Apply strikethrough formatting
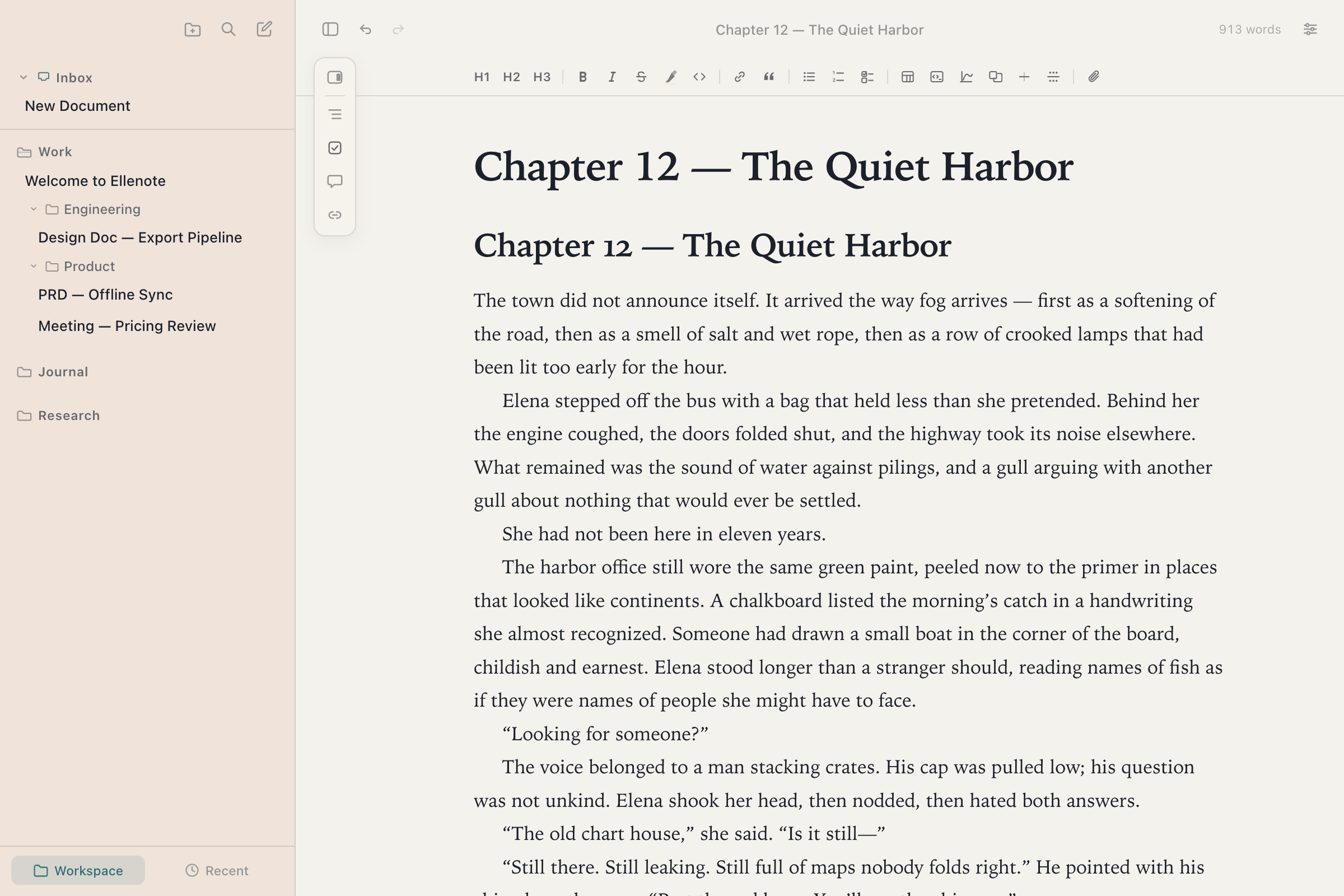1344x896 pixels. [x=641, y=77]
